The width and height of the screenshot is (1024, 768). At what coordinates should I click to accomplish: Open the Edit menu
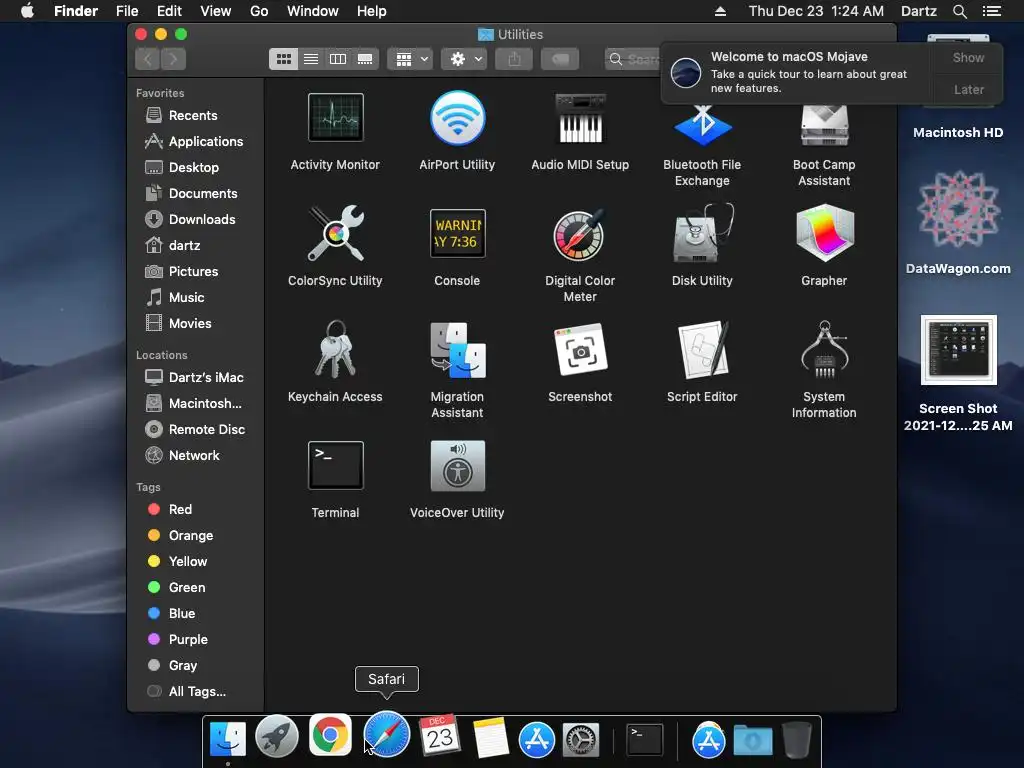pyautogui.click(x=169, y=11)
